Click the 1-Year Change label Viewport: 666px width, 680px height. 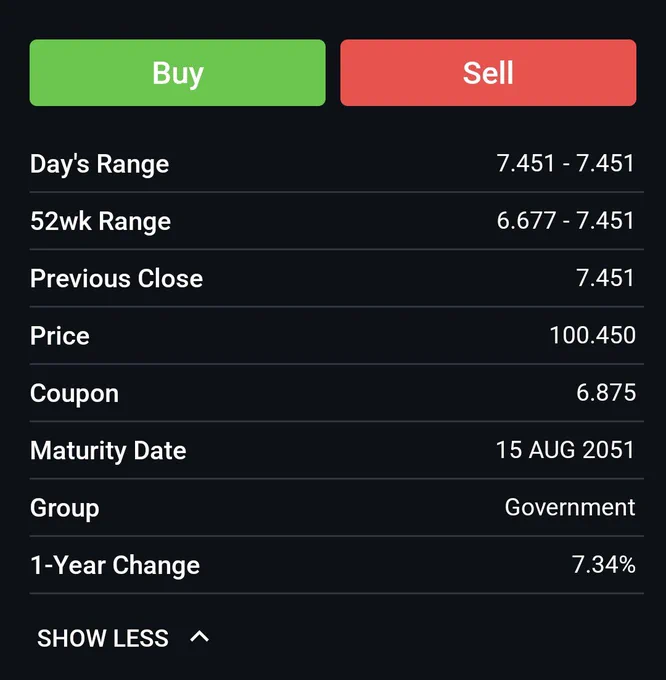[115, 565]
